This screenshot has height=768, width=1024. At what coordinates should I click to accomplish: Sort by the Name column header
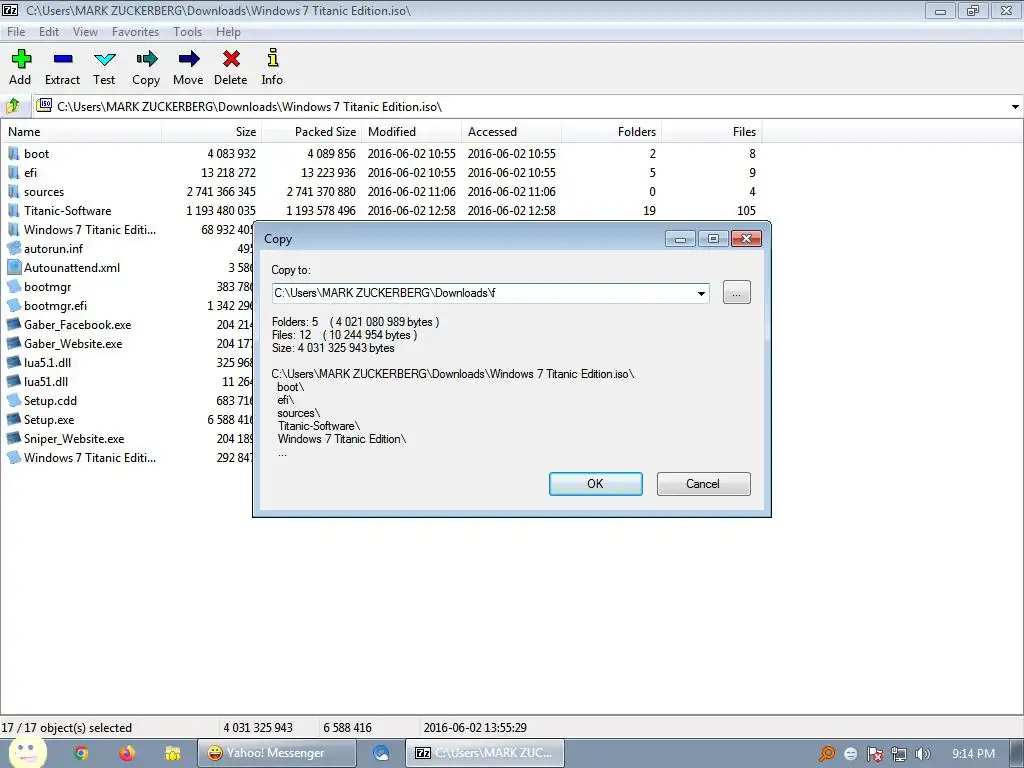(x=81, y=131)
